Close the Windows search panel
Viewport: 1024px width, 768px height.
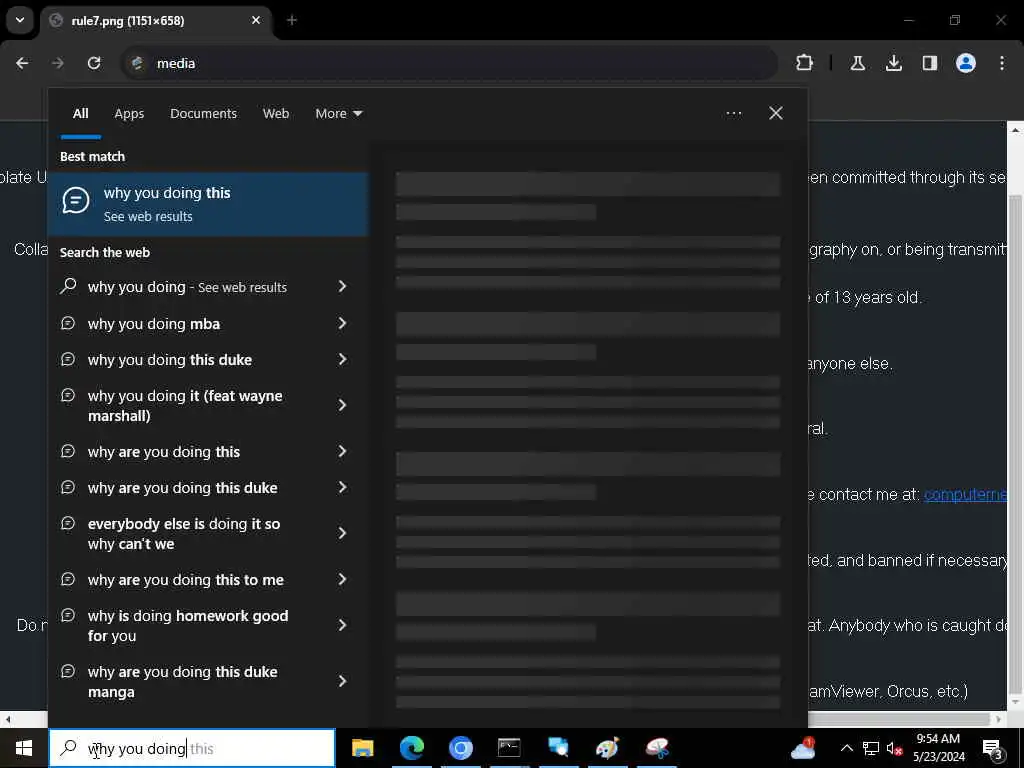point(776,114)
